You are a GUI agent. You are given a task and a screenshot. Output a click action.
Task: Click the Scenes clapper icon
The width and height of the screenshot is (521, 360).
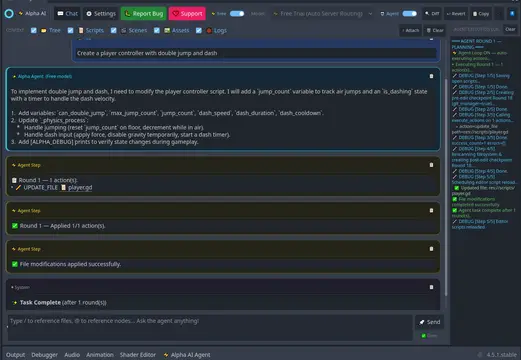124,30
